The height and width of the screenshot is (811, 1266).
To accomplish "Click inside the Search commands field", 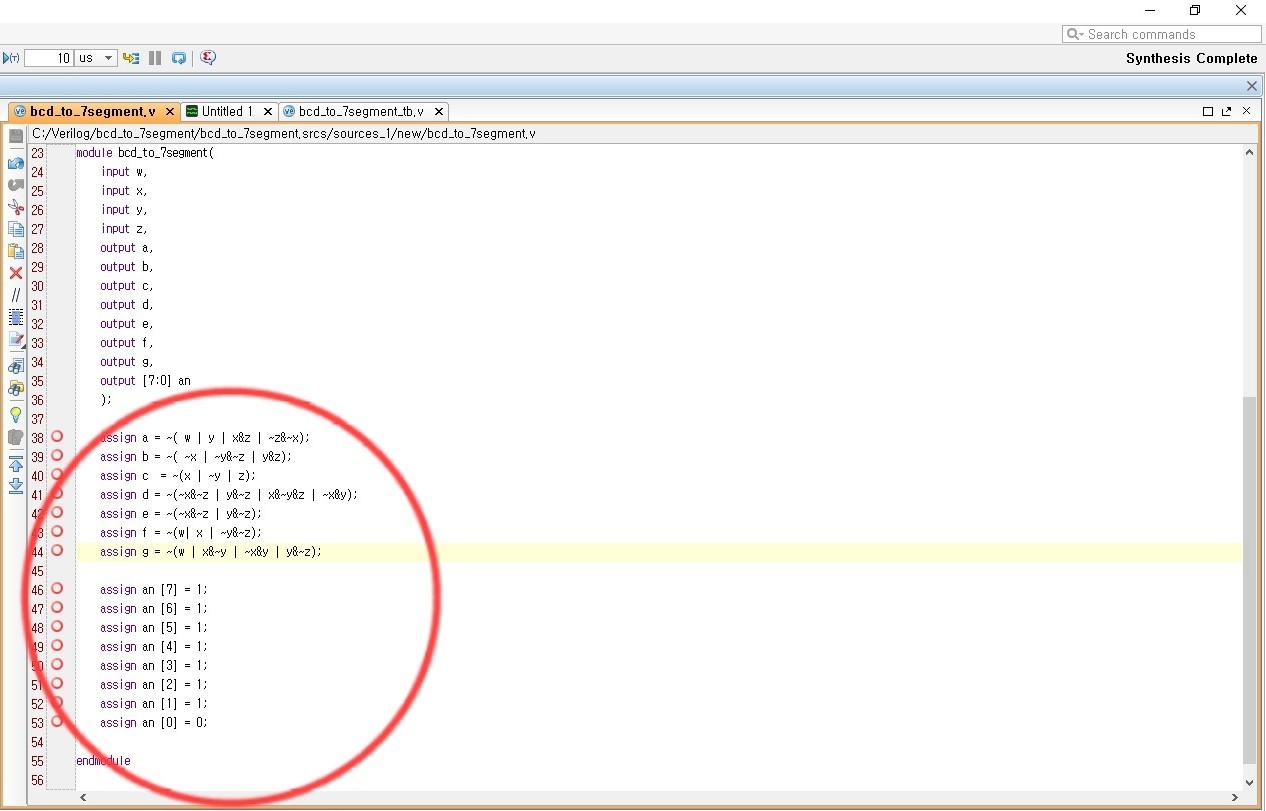I will coord(1160,33).
